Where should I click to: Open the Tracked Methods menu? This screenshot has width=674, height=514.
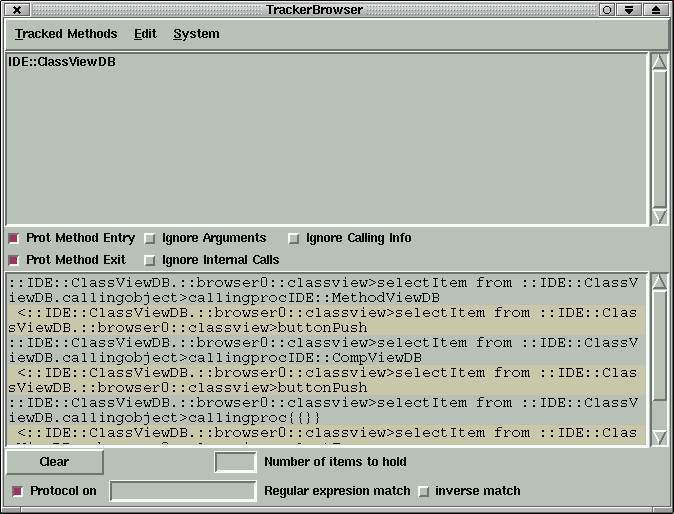tap(66, 34)
